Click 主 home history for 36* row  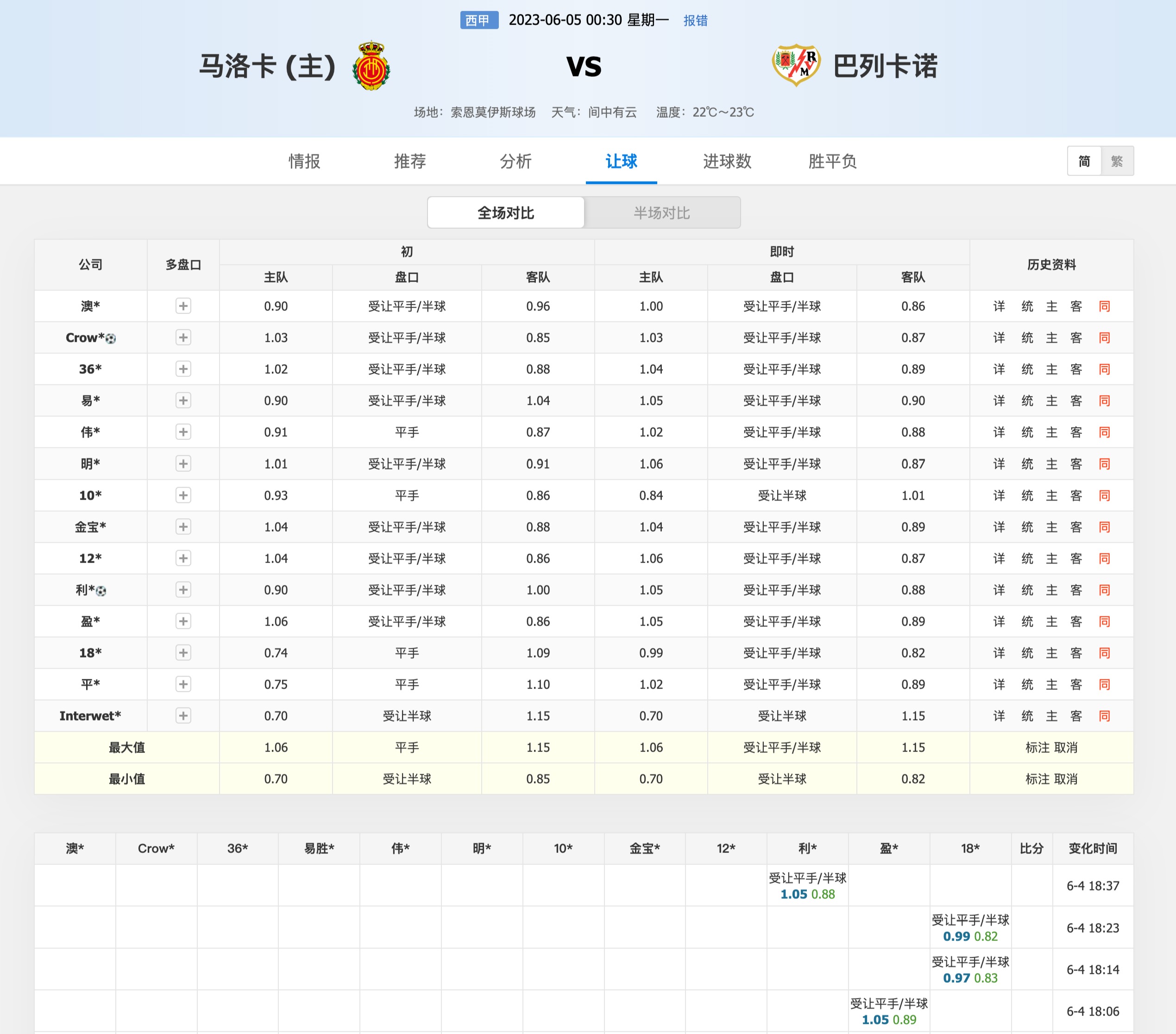pos(1052,369)
